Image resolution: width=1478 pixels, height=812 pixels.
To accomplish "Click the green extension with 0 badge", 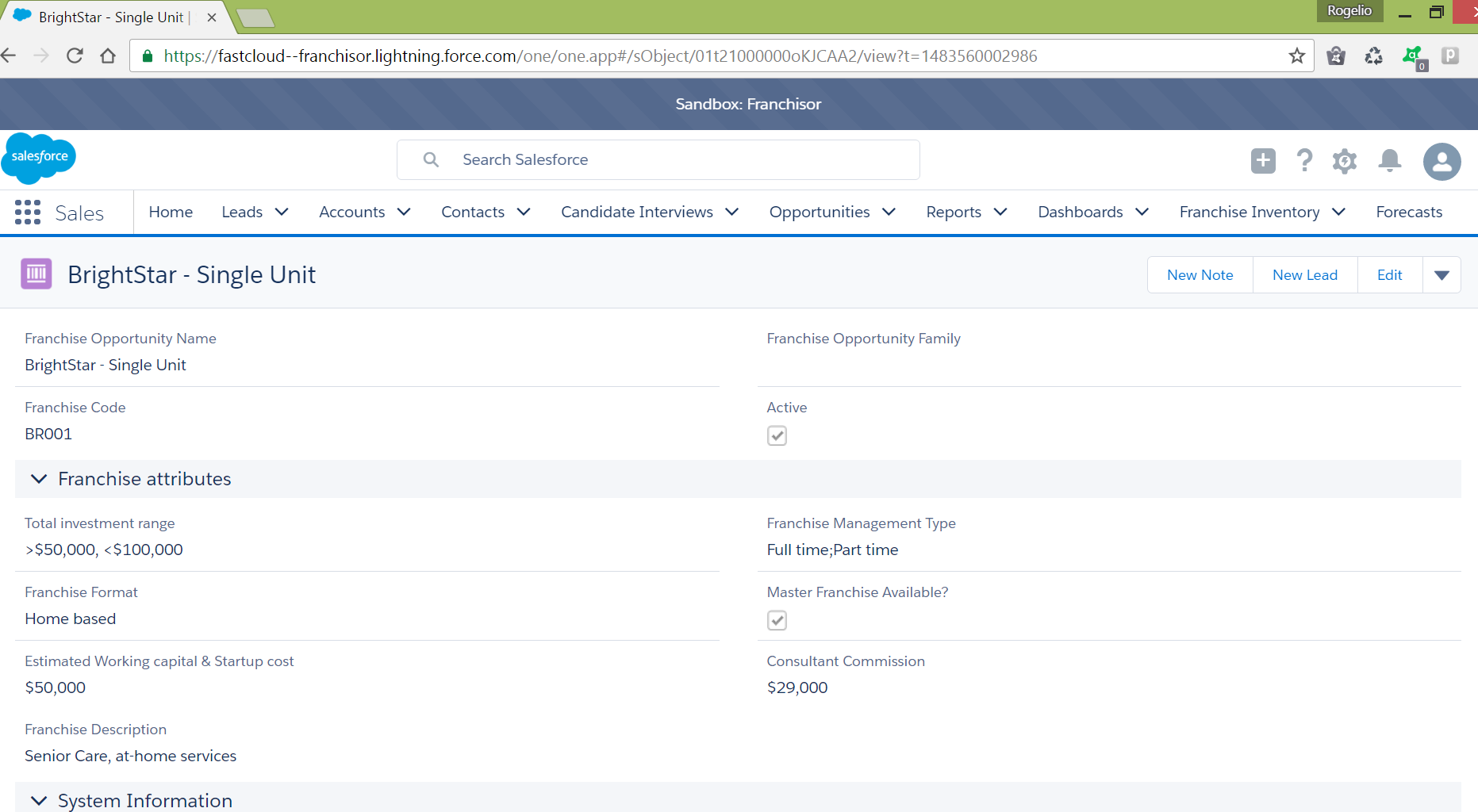I will pos(1414,57).
